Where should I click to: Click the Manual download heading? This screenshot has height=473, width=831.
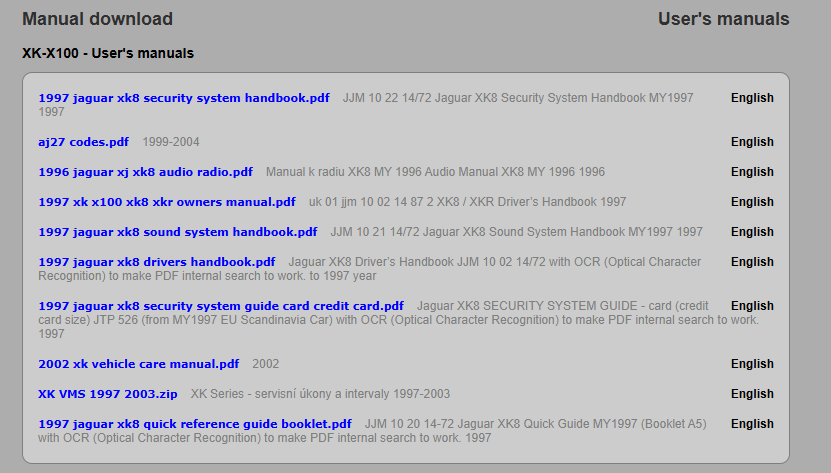[x=97, y=19]
